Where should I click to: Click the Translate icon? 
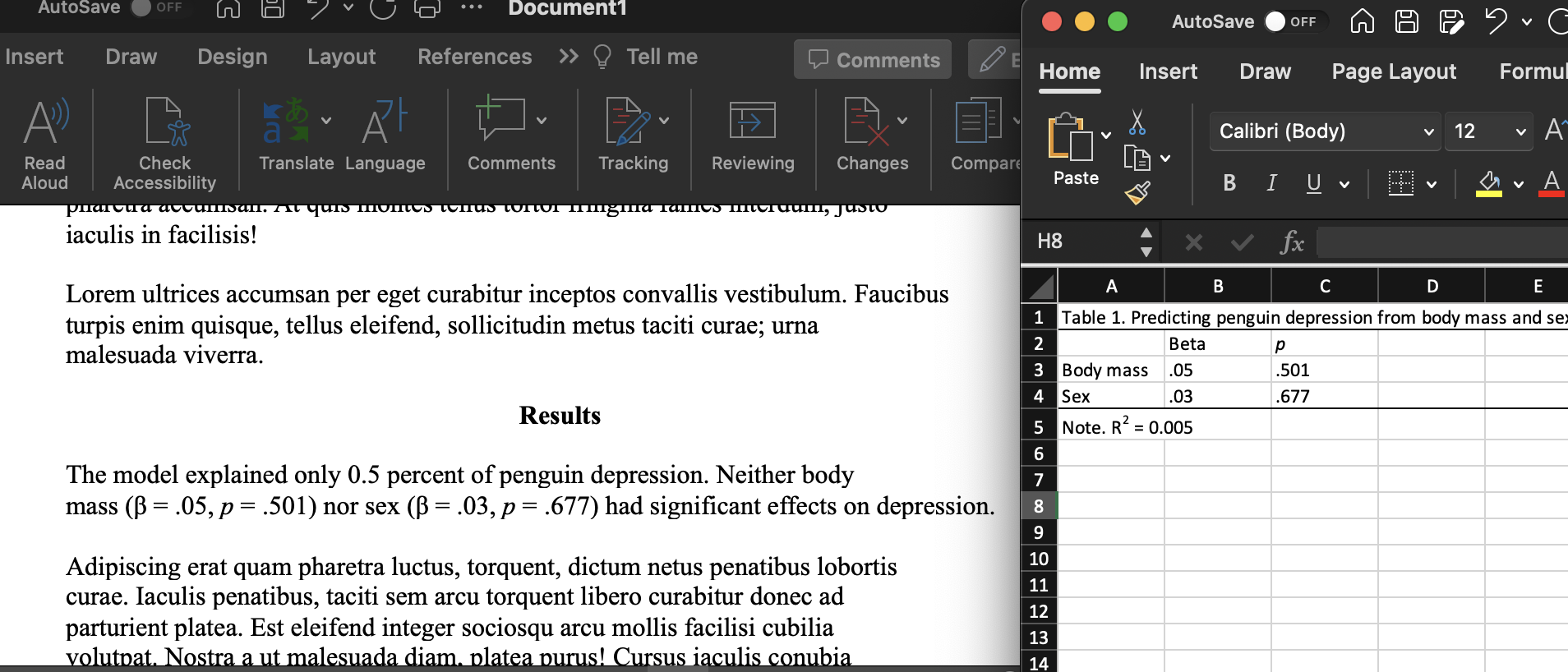285,122
